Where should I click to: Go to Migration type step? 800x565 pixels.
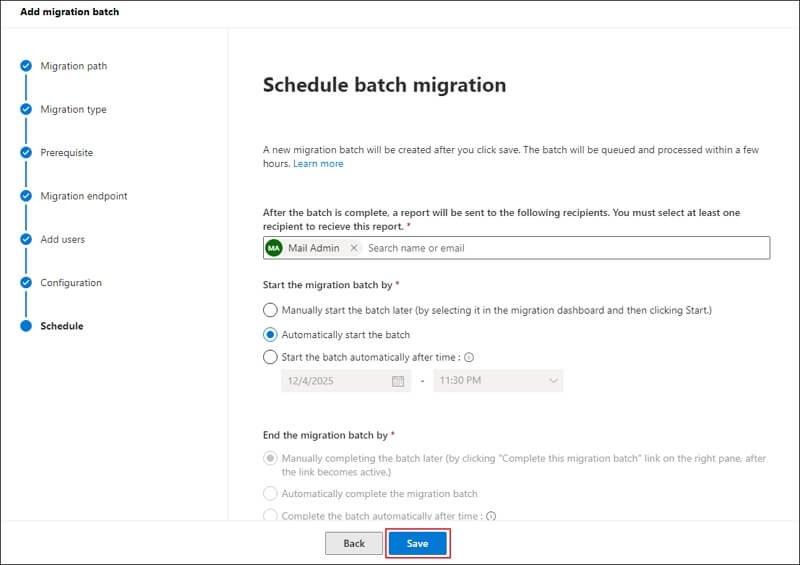tap(73, 109)
